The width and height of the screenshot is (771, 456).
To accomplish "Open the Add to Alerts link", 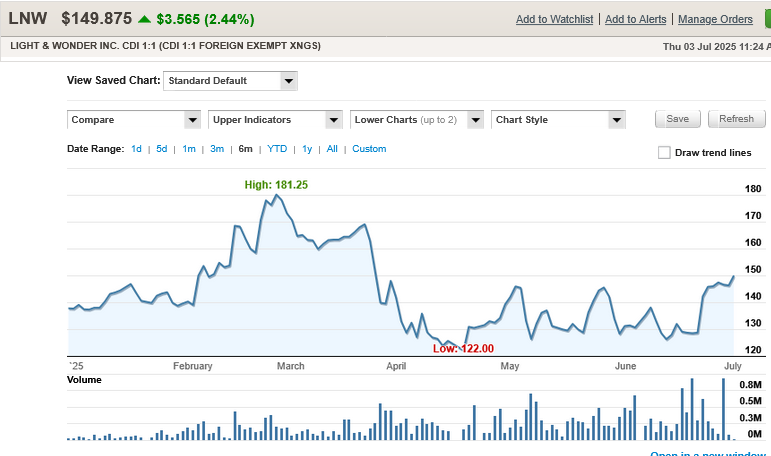I will click(x=636, y=19).
